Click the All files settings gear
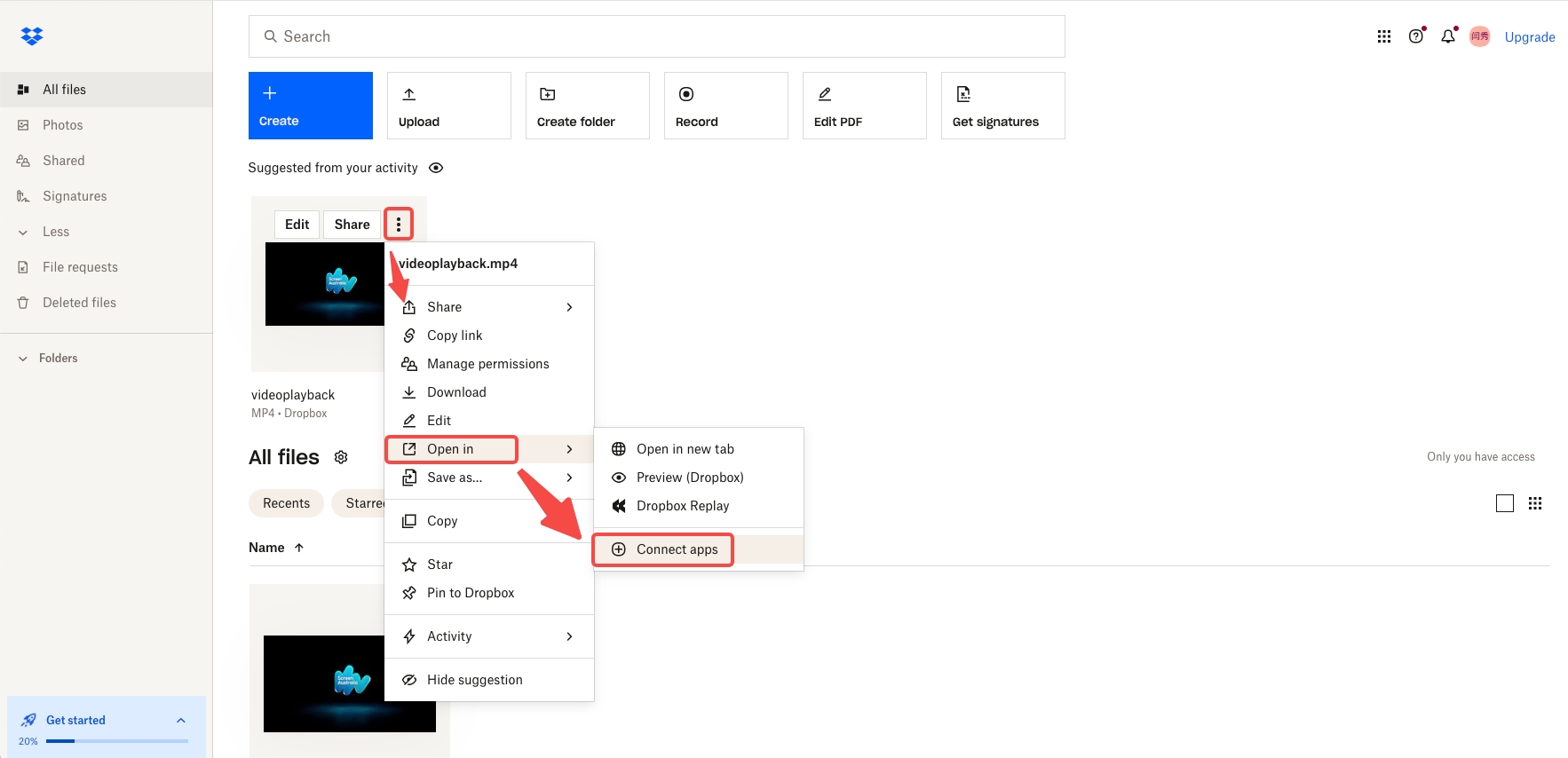The height and width of the screenshot is (758, 1568). point(341,457)
